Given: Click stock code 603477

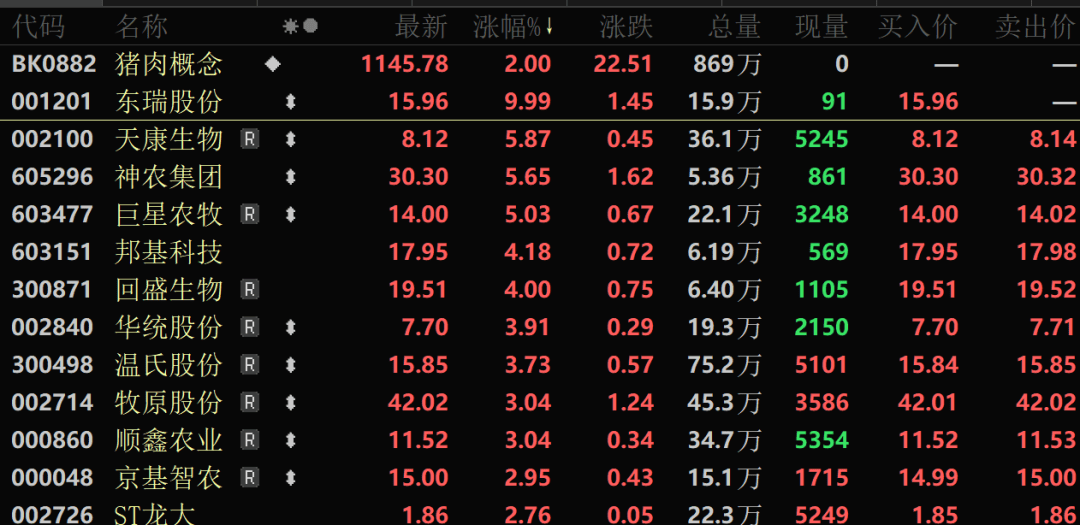Looking at the screenshot, I should pyautogui.click(x=52, y=215).
